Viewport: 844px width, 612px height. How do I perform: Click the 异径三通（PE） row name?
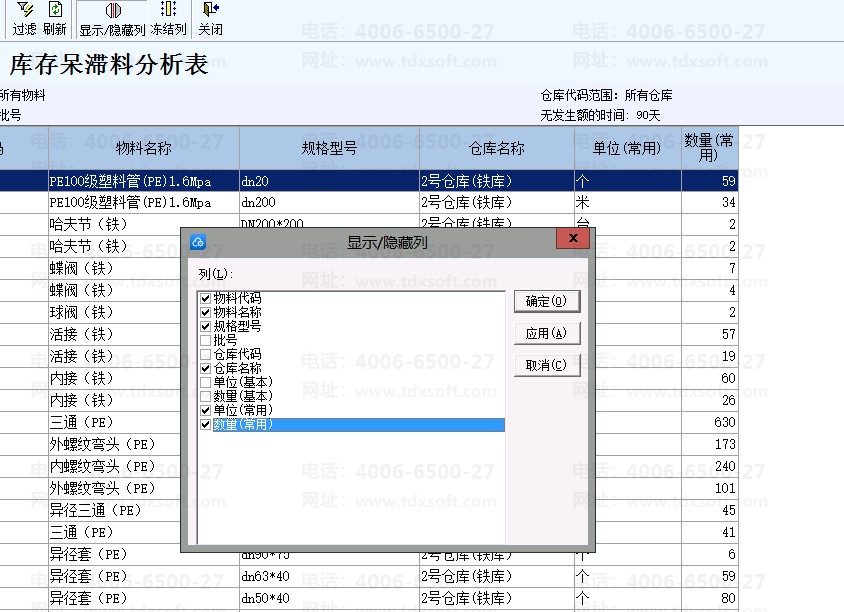coord(95,510)
